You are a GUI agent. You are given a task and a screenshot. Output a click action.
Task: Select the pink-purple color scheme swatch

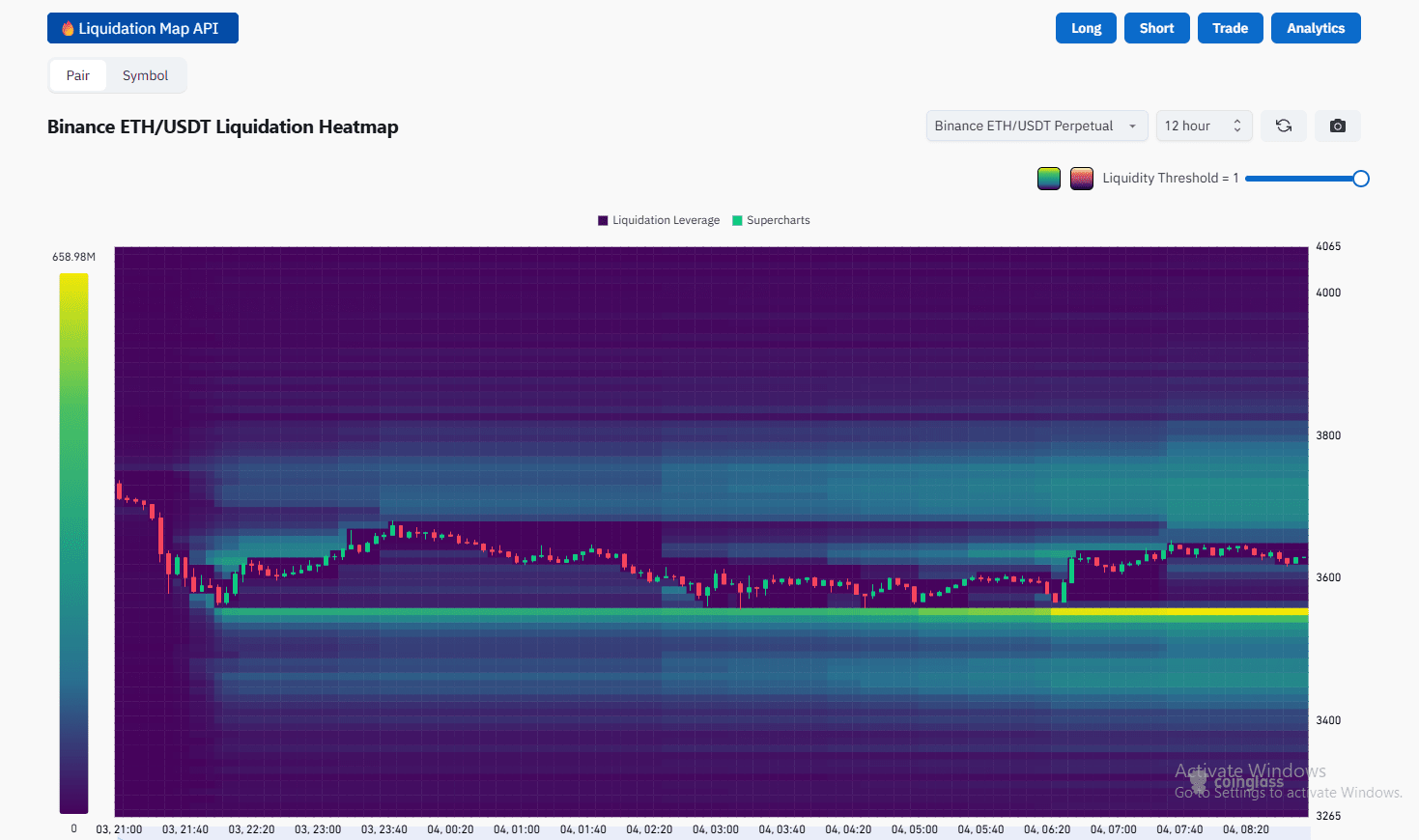[x=1081, y=179]
